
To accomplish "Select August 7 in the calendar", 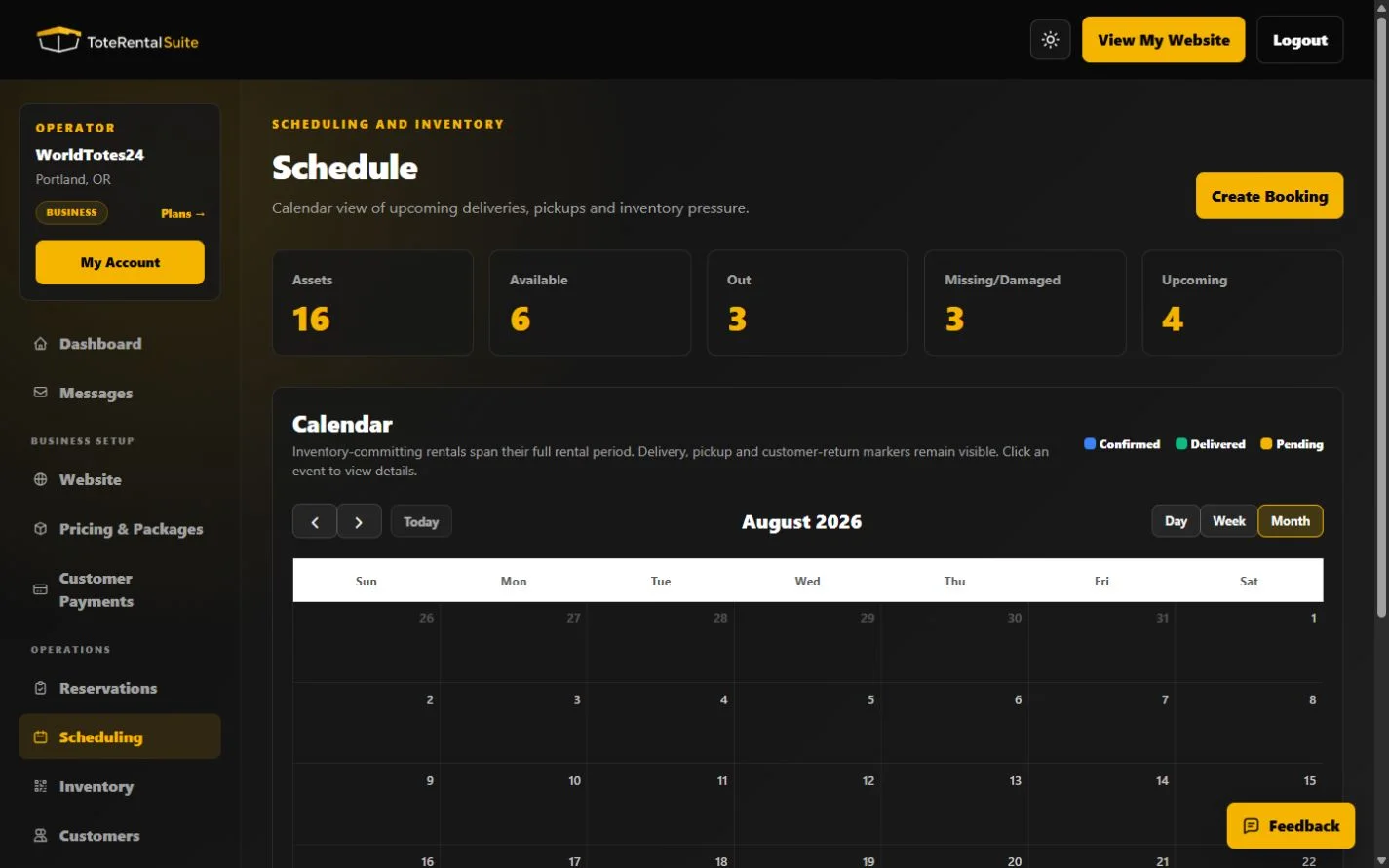I will 1101,724.
